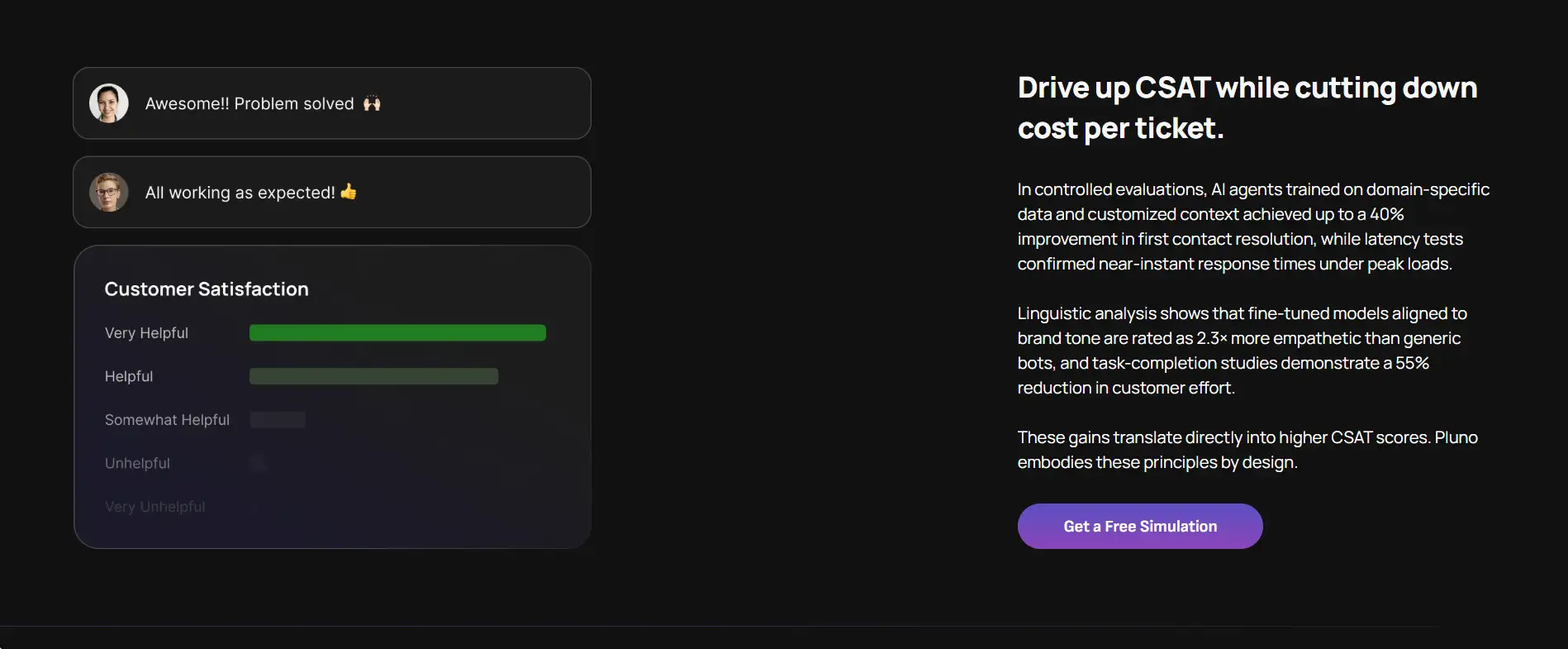Select the Helpful label
Screen dimensions: 1568x649
129,376
